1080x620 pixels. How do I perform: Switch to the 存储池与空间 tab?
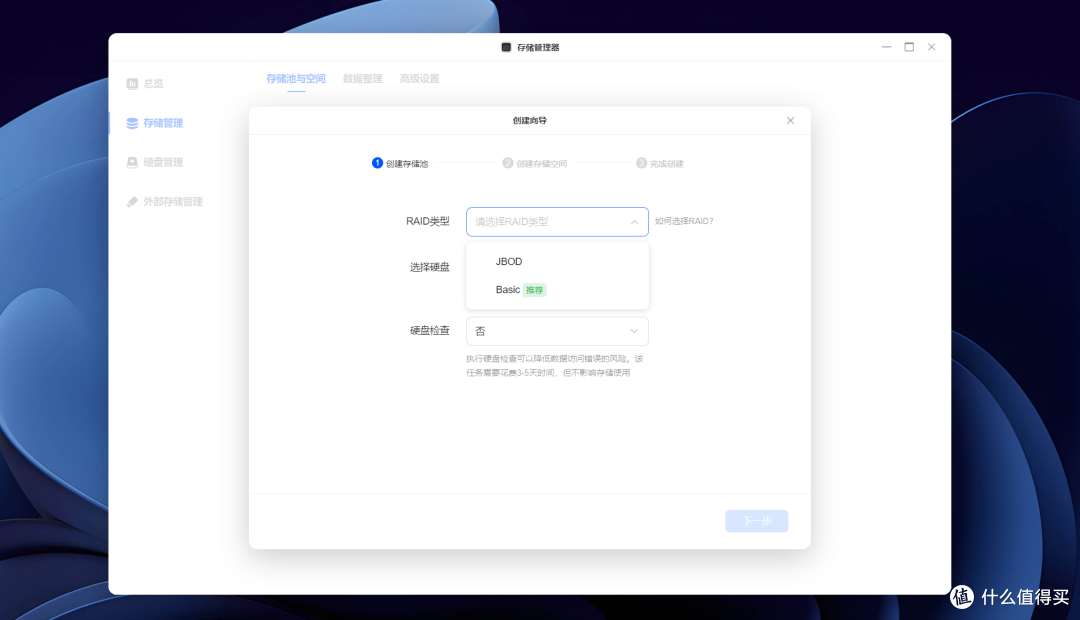coord(295,78)
